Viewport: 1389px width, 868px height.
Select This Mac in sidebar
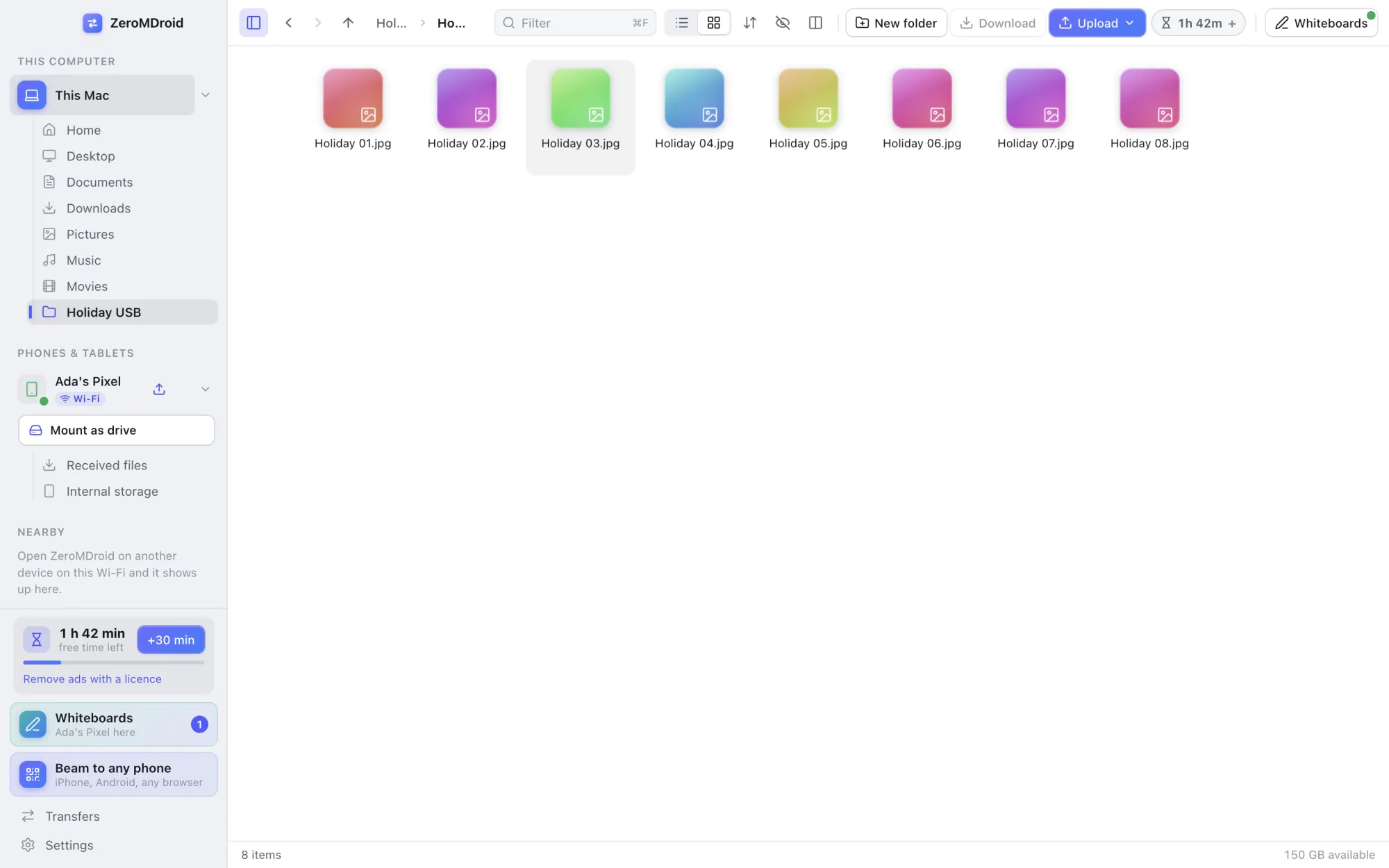102,95
